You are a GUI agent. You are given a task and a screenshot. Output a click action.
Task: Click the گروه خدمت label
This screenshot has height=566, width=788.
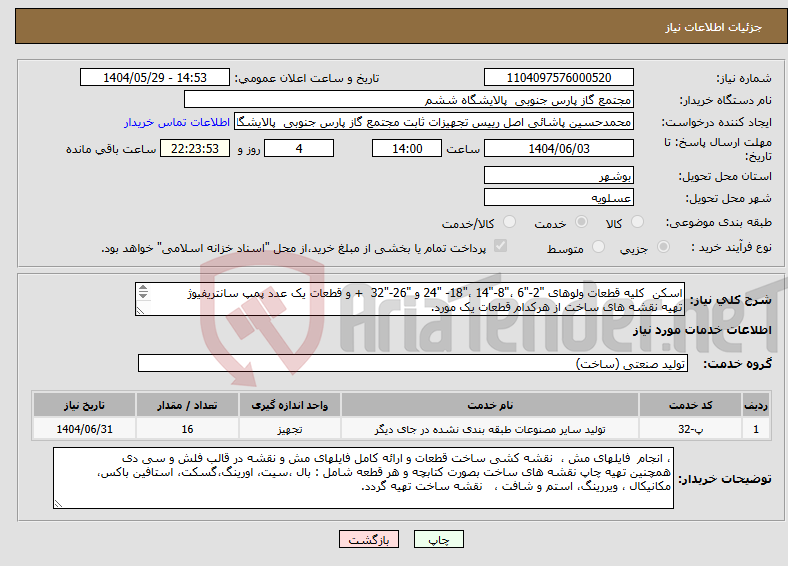coord(737,363)
